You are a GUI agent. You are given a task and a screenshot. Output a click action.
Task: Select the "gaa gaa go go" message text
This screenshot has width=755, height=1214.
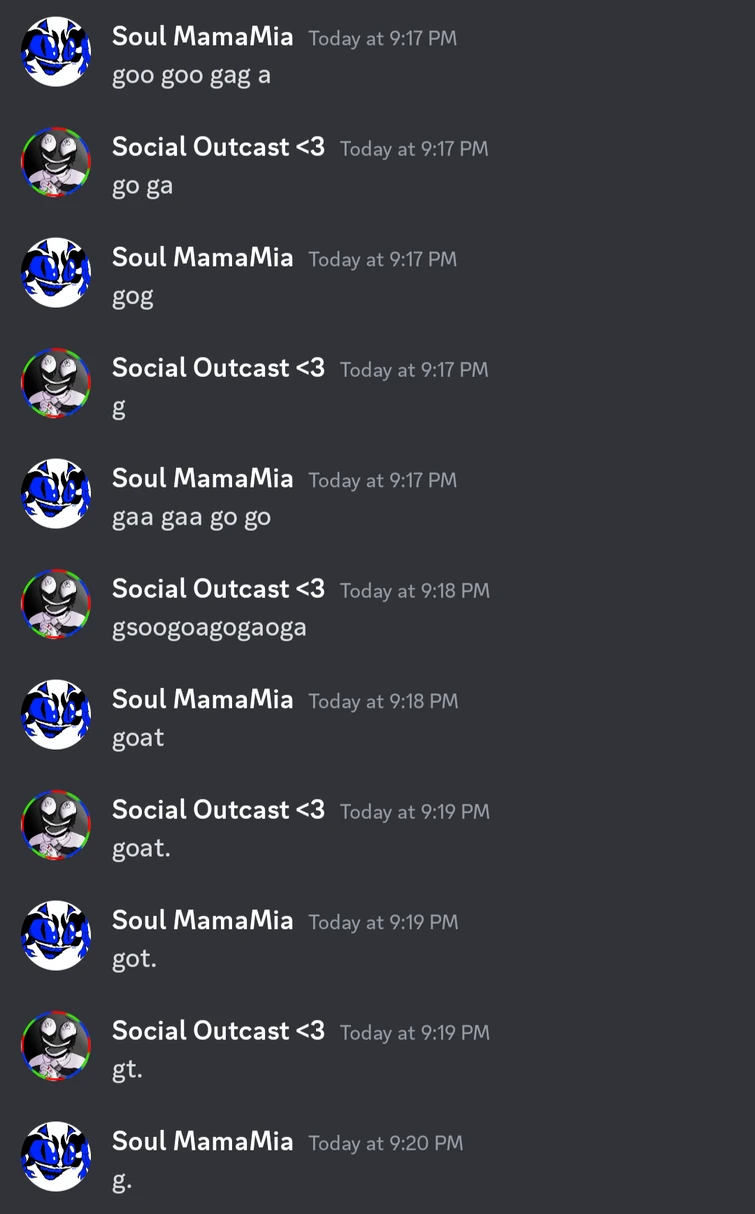(191, 518)
